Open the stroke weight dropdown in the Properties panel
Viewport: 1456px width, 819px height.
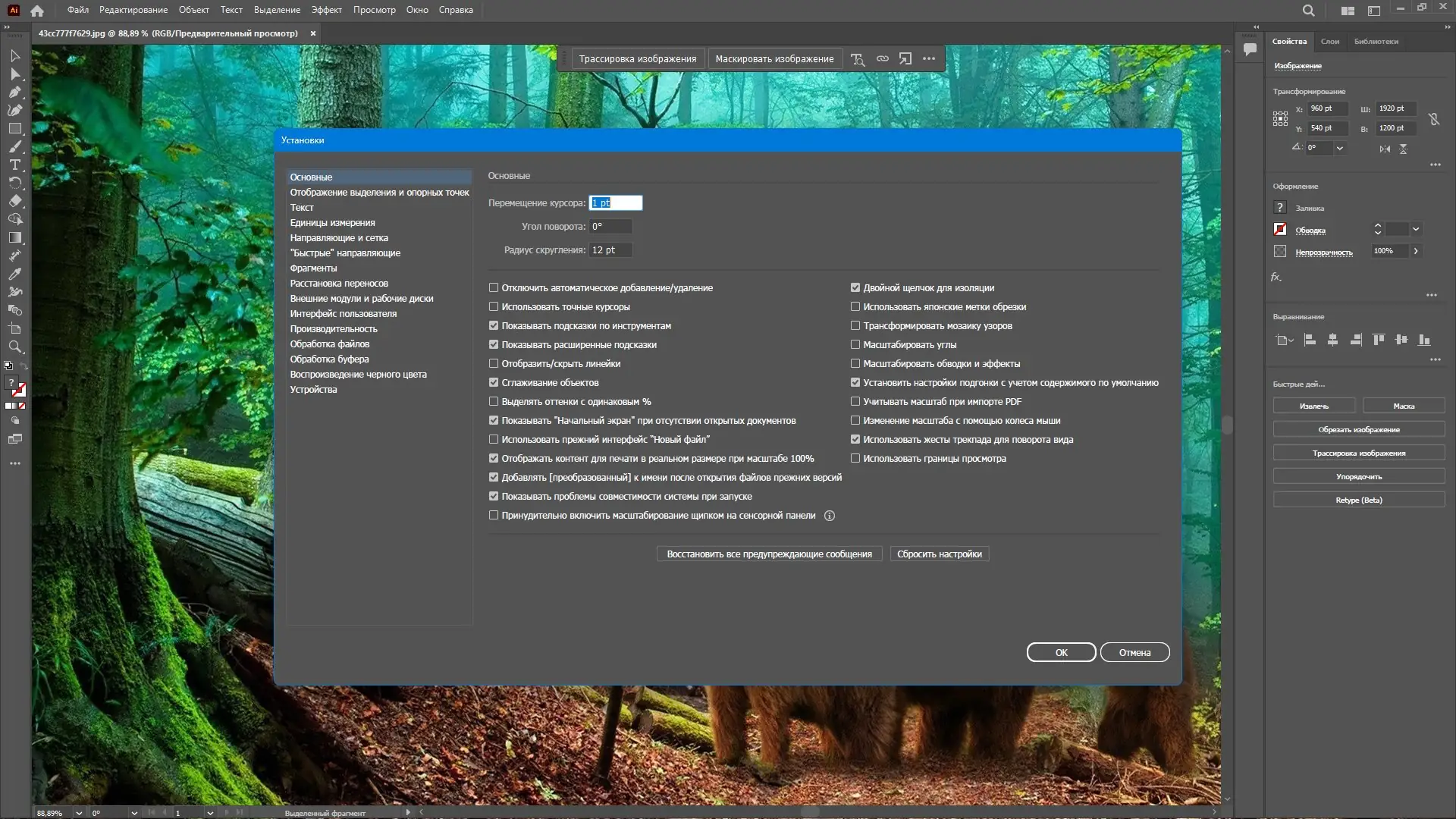click(x=1416, y=229)
